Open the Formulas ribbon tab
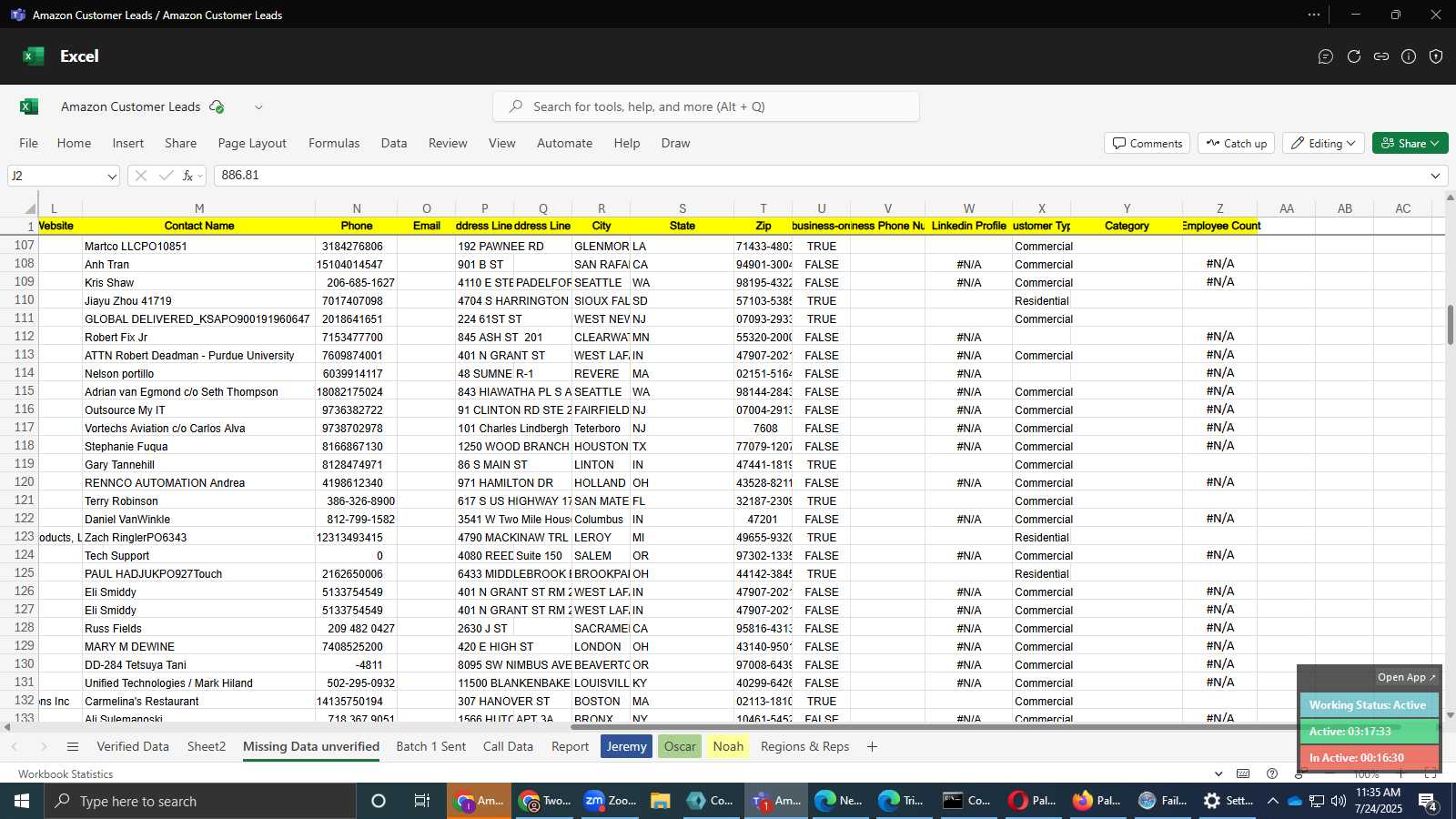This screenshot has width=1456, height=819. 334,143
